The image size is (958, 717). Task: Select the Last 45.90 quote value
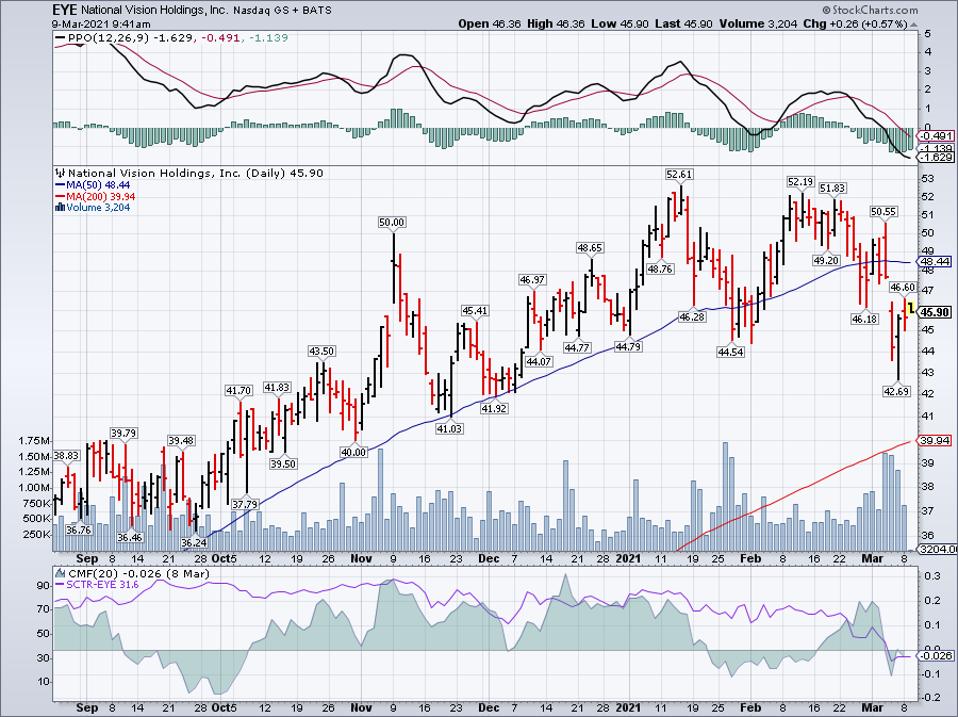point(684,24)
